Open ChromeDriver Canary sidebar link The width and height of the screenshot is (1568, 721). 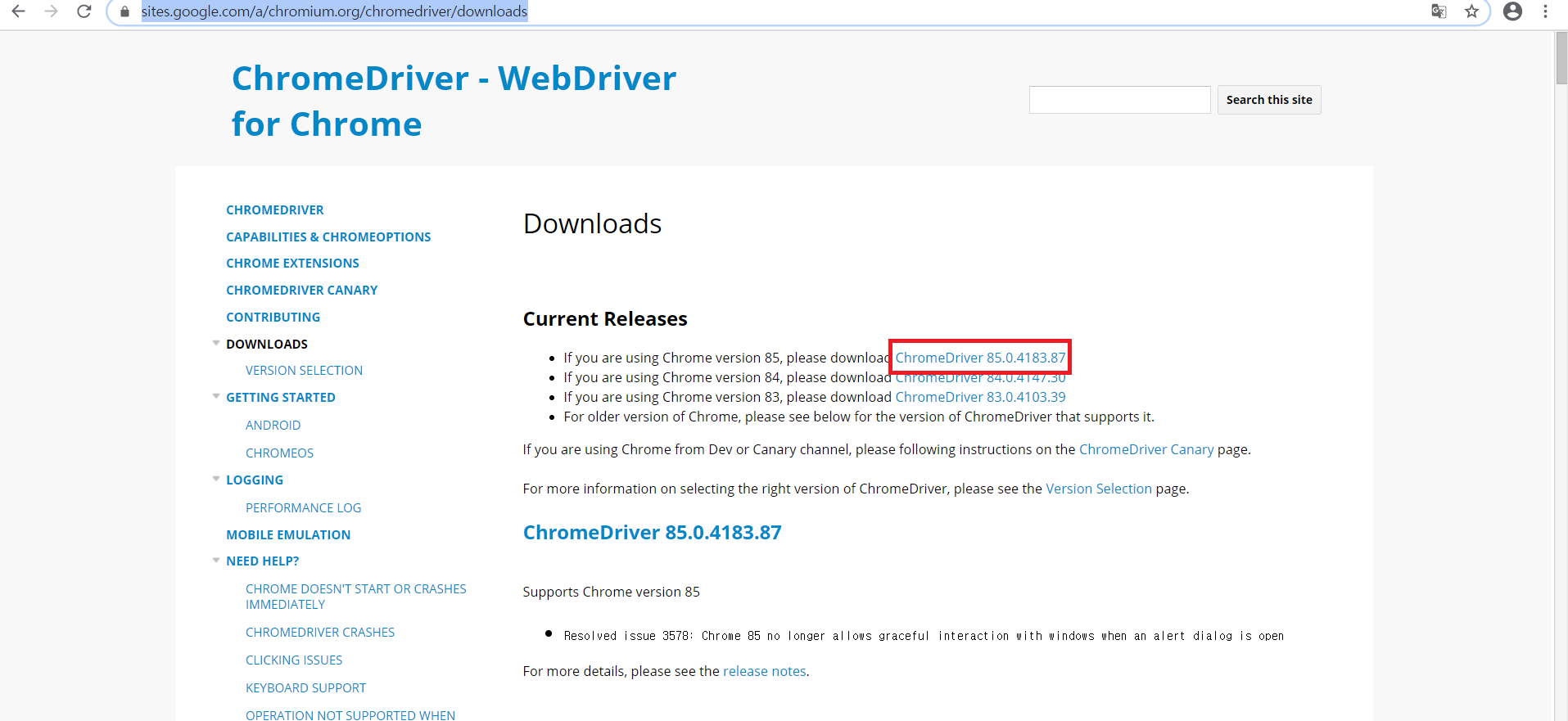301,291
